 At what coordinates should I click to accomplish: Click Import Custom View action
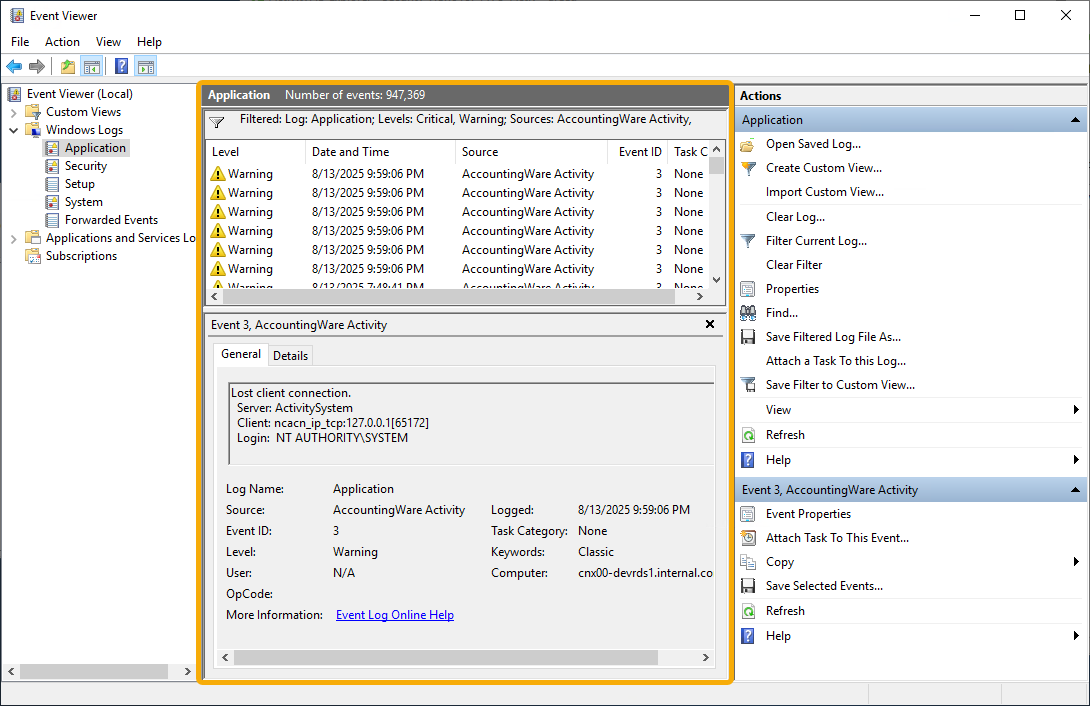tap(824, 192)
